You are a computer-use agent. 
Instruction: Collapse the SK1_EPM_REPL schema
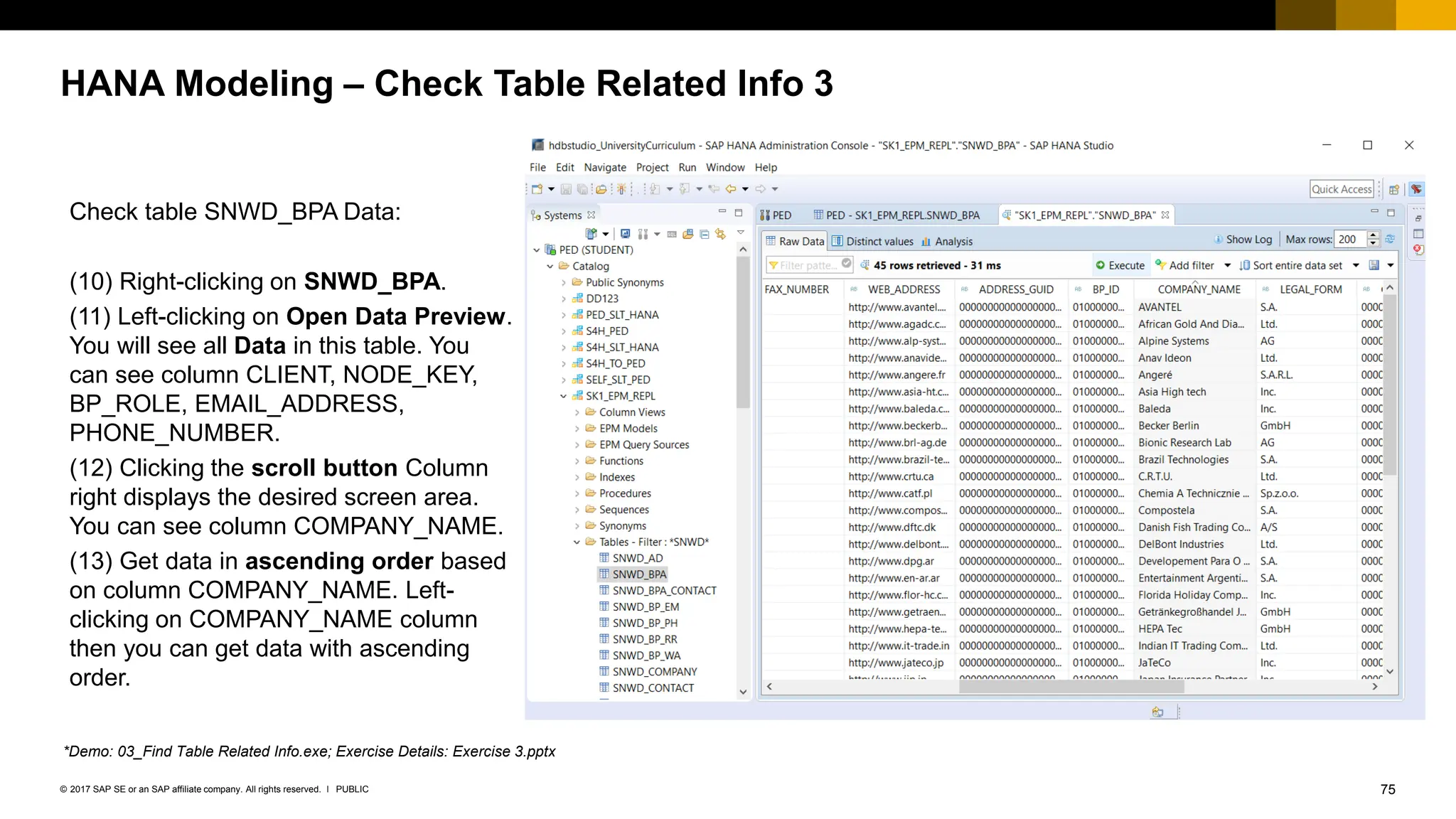coord(564,396)
